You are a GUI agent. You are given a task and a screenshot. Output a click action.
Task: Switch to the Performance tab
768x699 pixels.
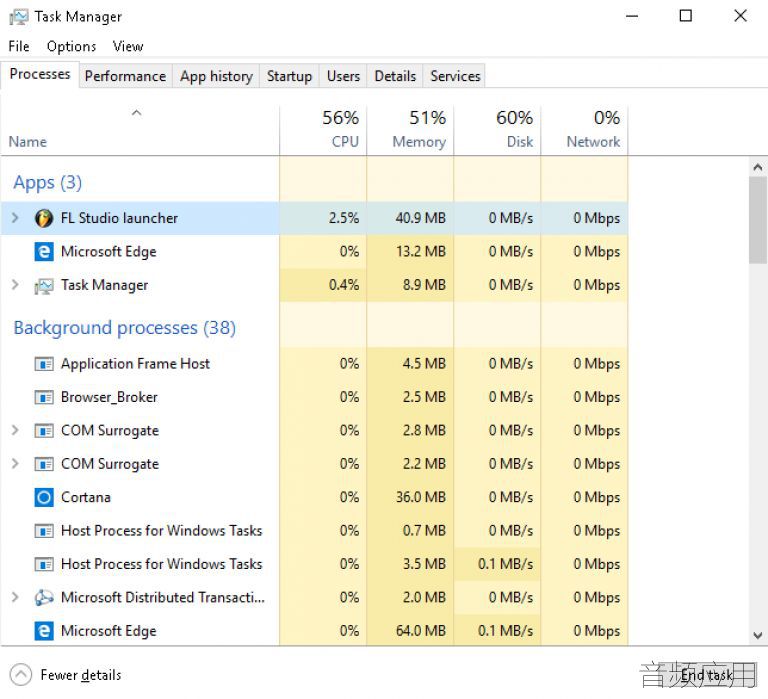point(125,76)
